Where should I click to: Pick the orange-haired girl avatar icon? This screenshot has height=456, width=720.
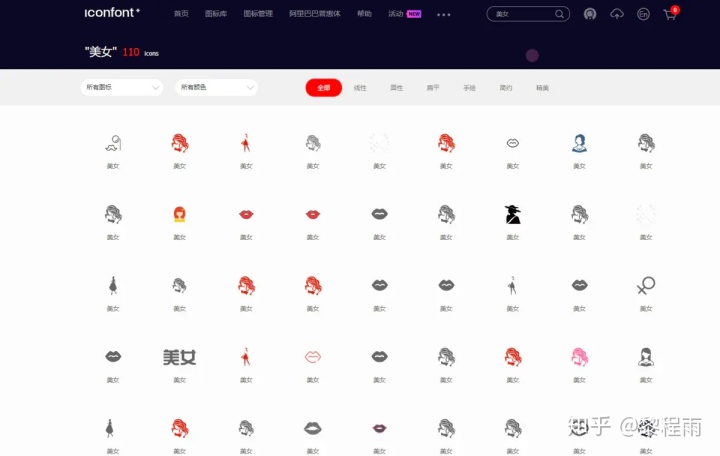click(x=180, y=214)
